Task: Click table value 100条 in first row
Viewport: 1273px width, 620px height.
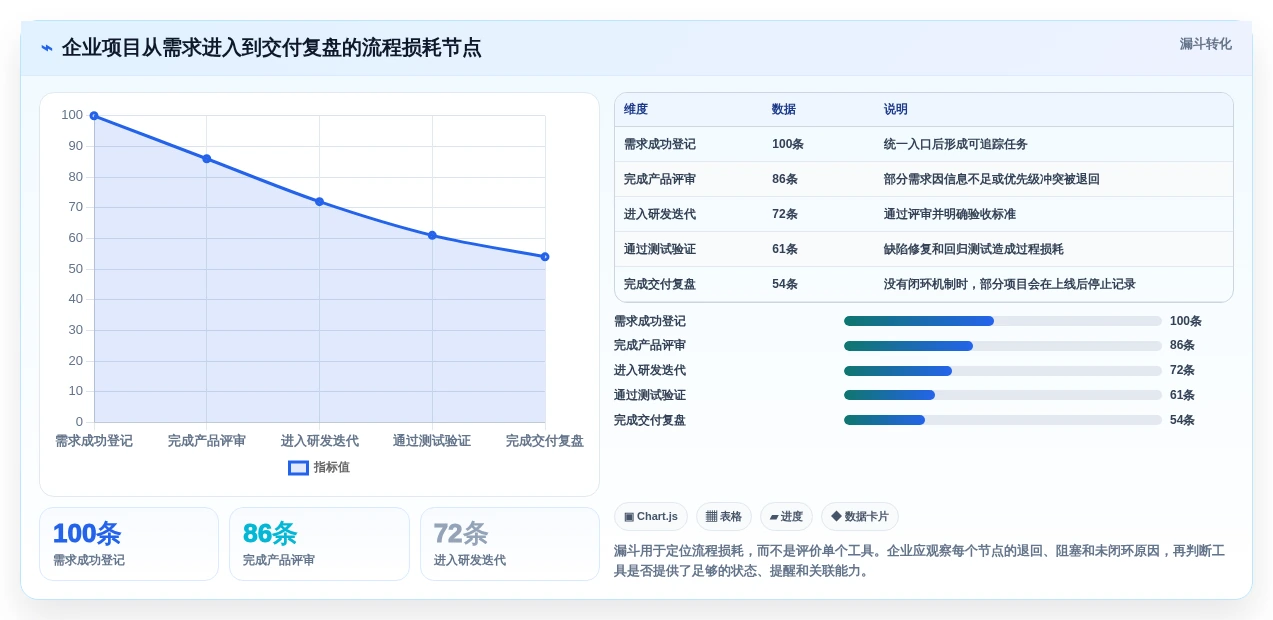Action: [x=788, y=144]
